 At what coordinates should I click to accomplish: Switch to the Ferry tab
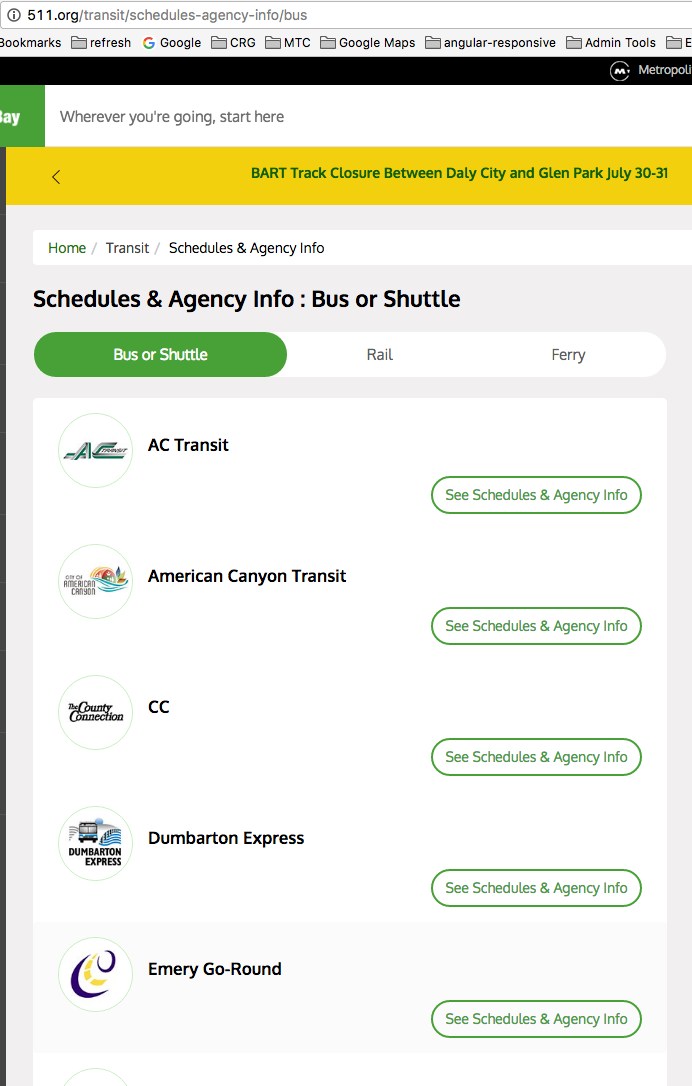[x=568, y=355]
